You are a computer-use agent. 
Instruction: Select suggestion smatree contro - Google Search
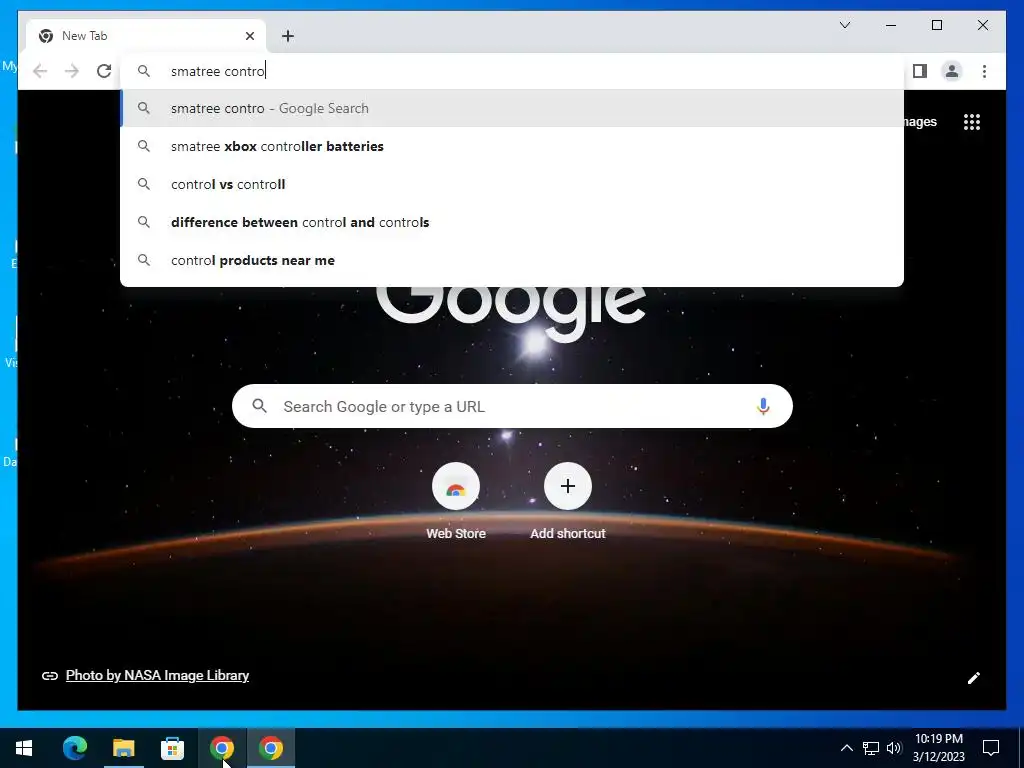(x=512, y=108)
